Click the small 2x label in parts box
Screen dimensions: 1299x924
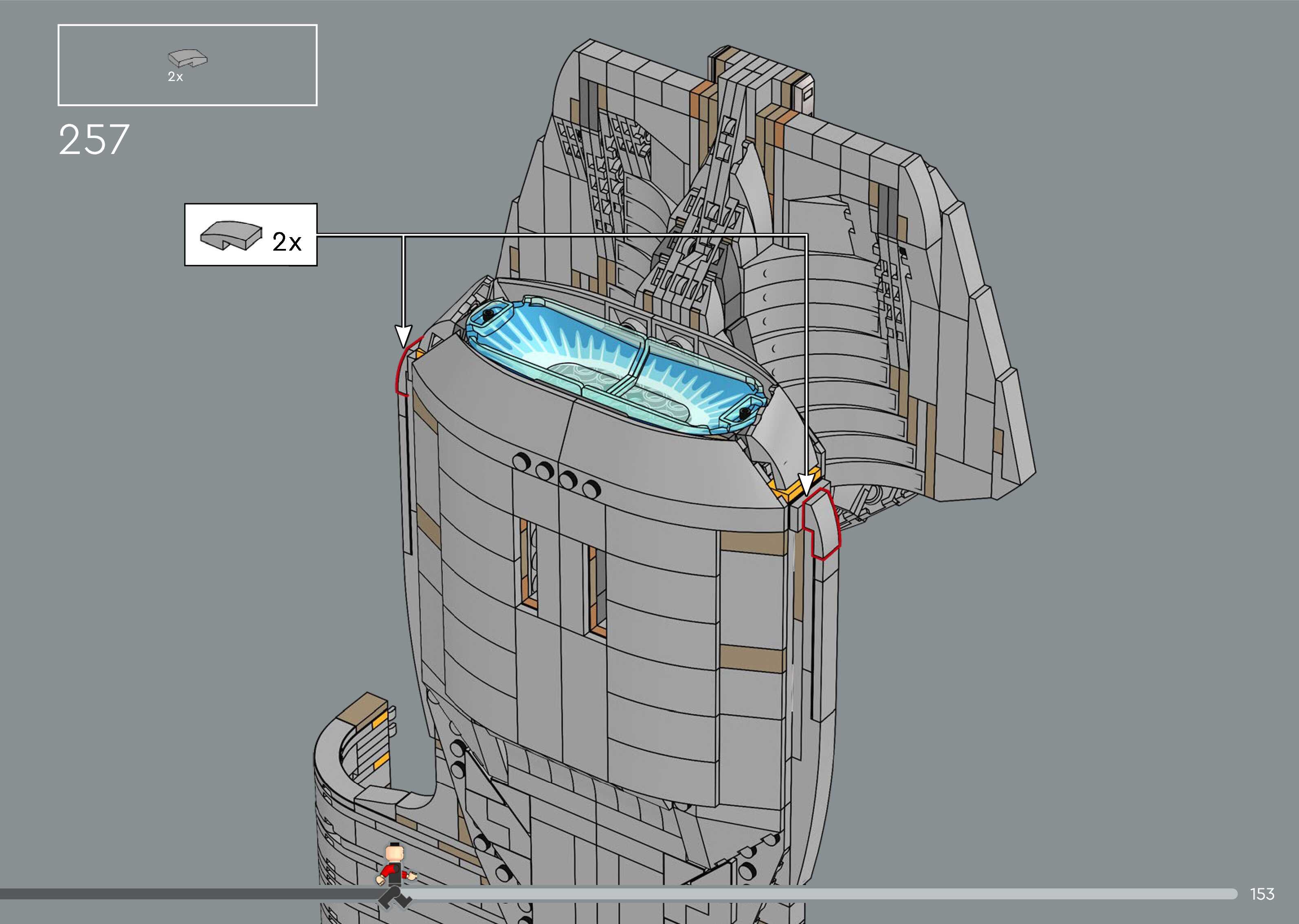pos(175,77)
